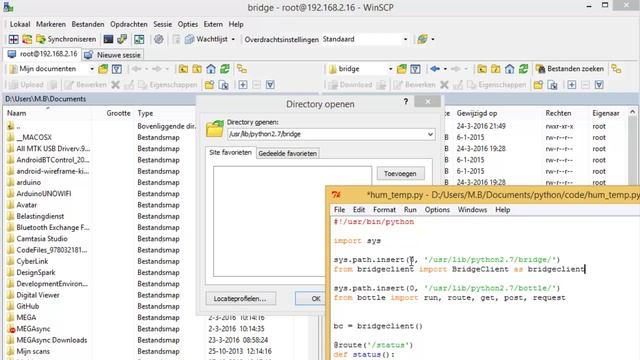This screenshot has width=640, height=360.
Task: Click the remote panel blue back arrow
Action: [x=435, y=69]
